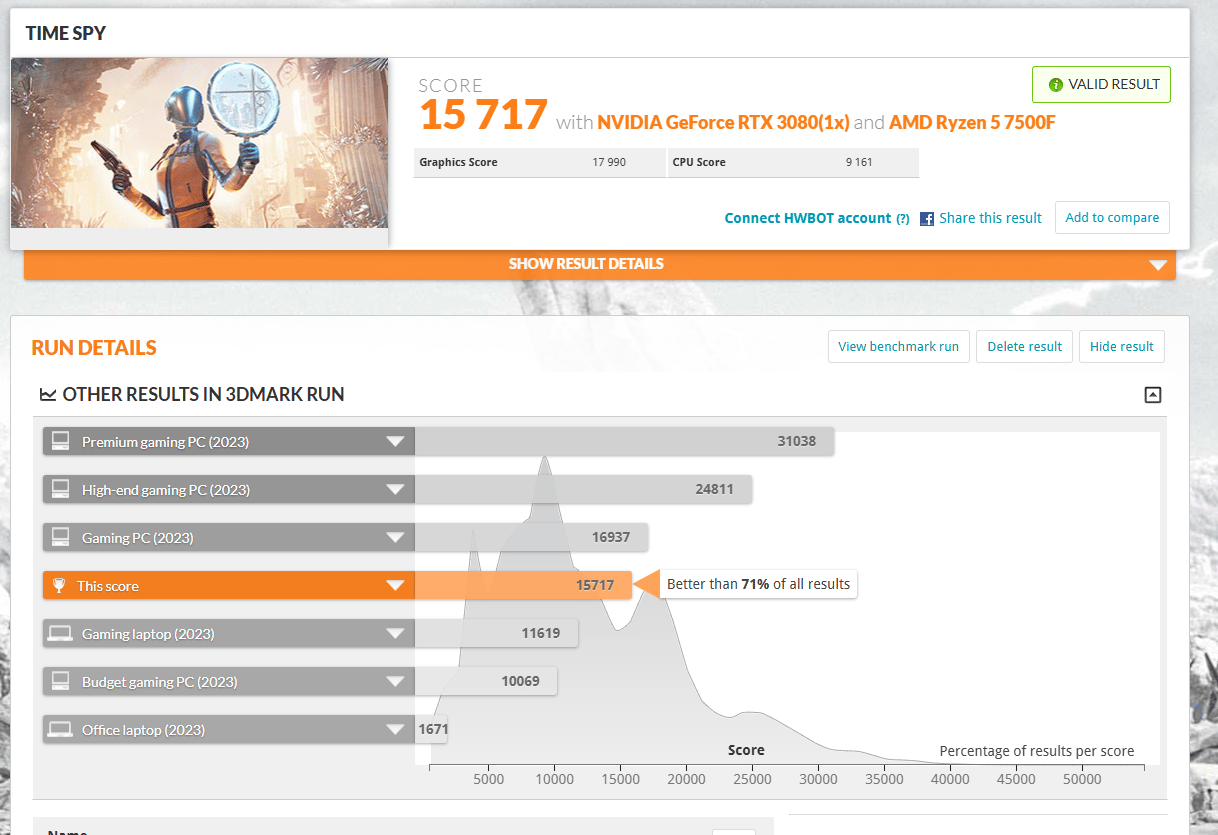Click the trophy icon on This score row
1218x835 pixels.
tap(59, 585)
